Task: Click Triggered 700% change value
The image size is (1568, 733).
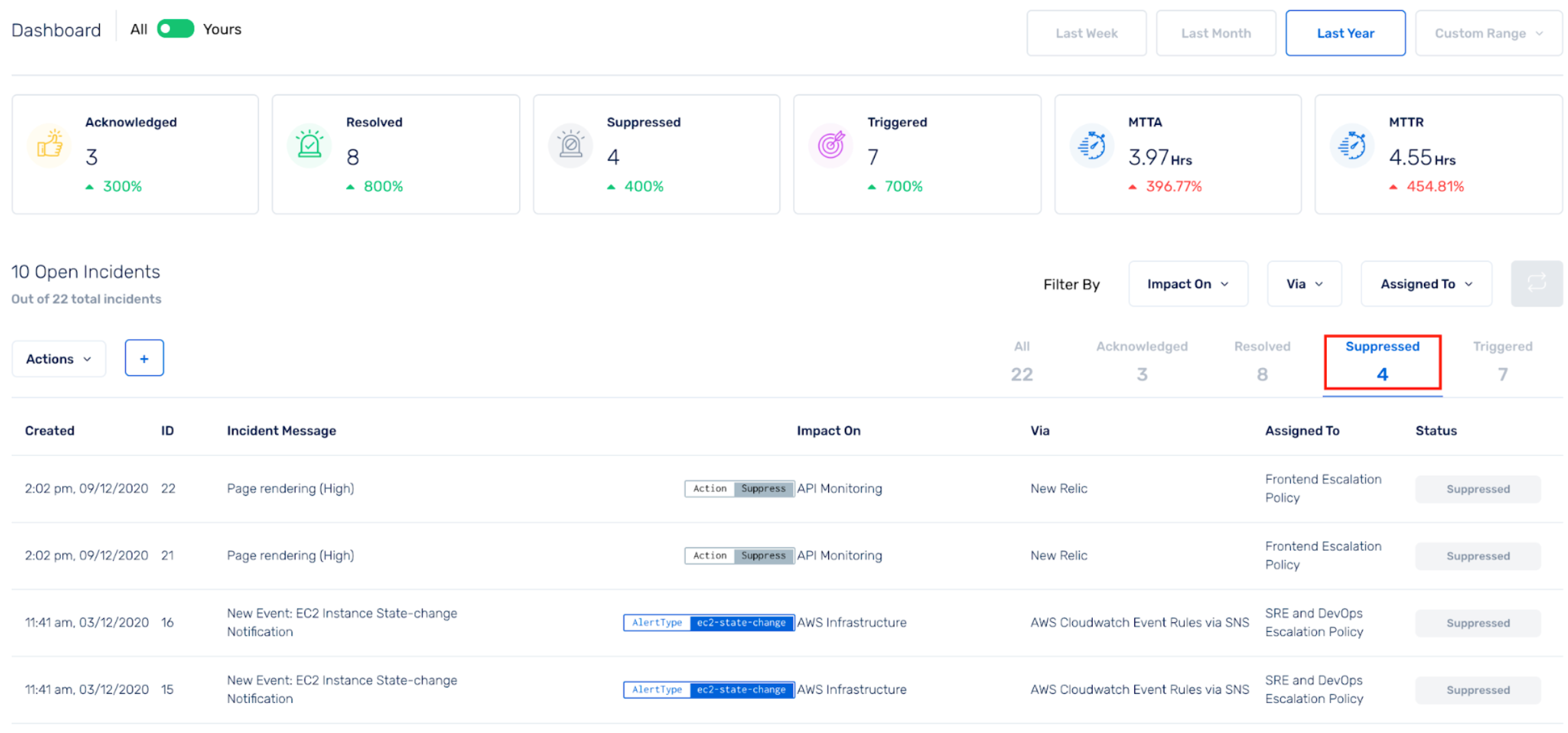Action: click(904, 186)
